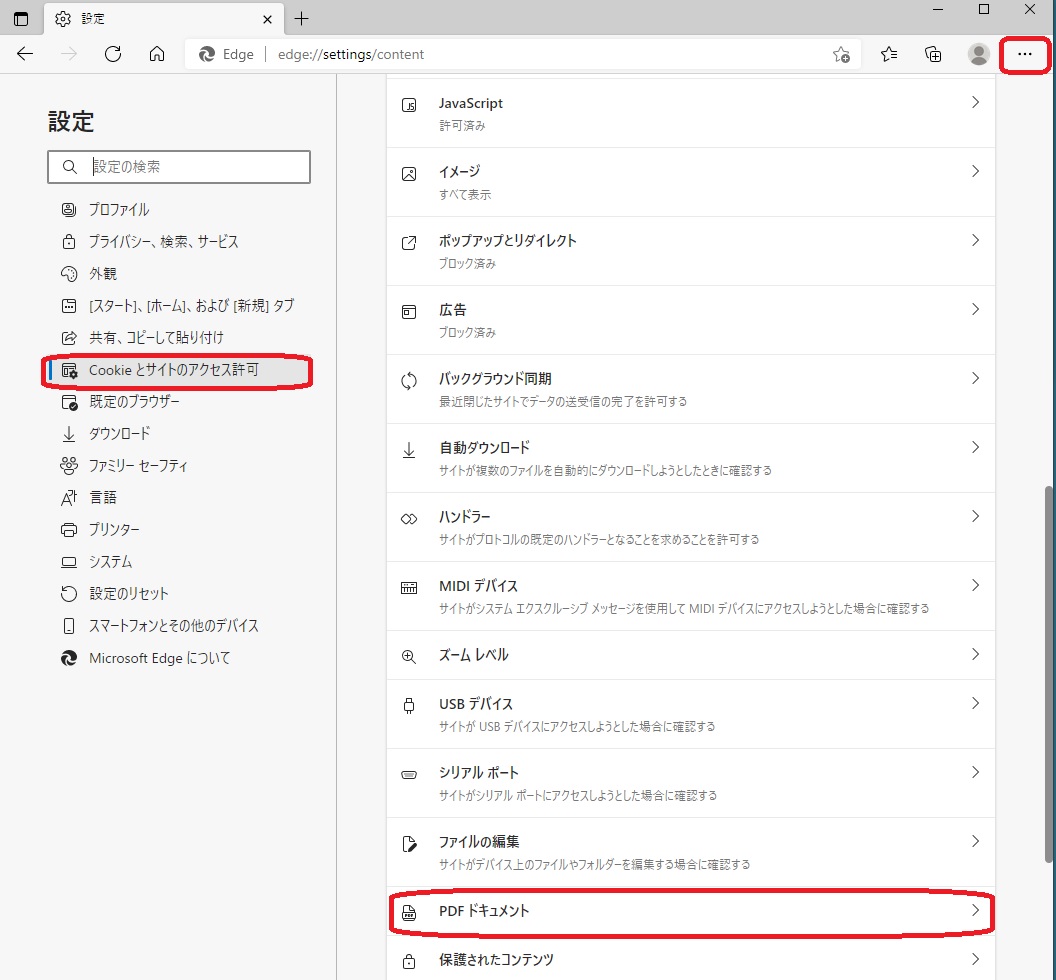Select the プリンター icon in the sidebar
Viewport: 1056px width, 980px height.
coord(67,529)
